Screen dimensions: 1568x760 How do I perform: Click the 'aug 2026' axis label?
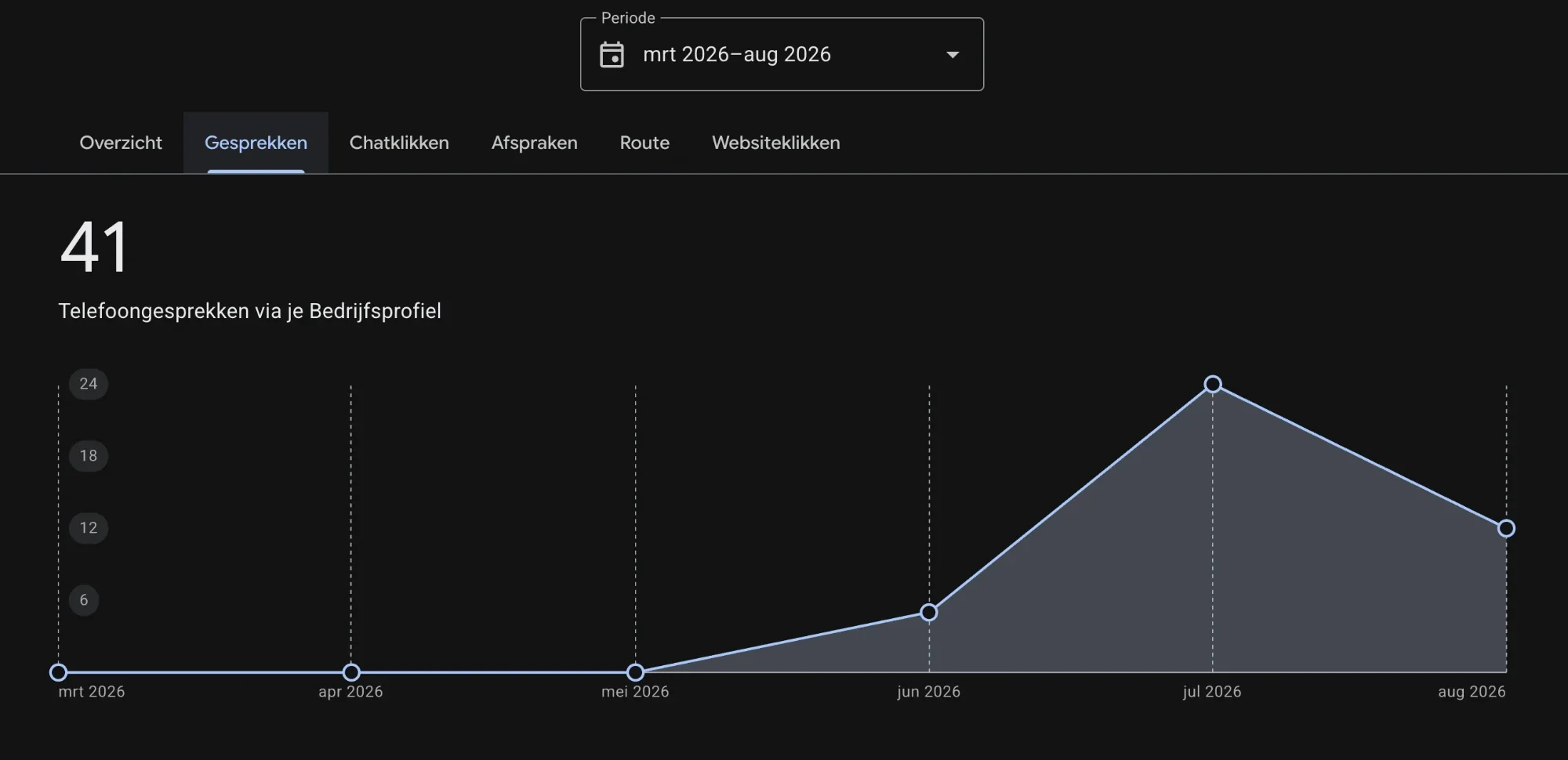pos(1472,692)
